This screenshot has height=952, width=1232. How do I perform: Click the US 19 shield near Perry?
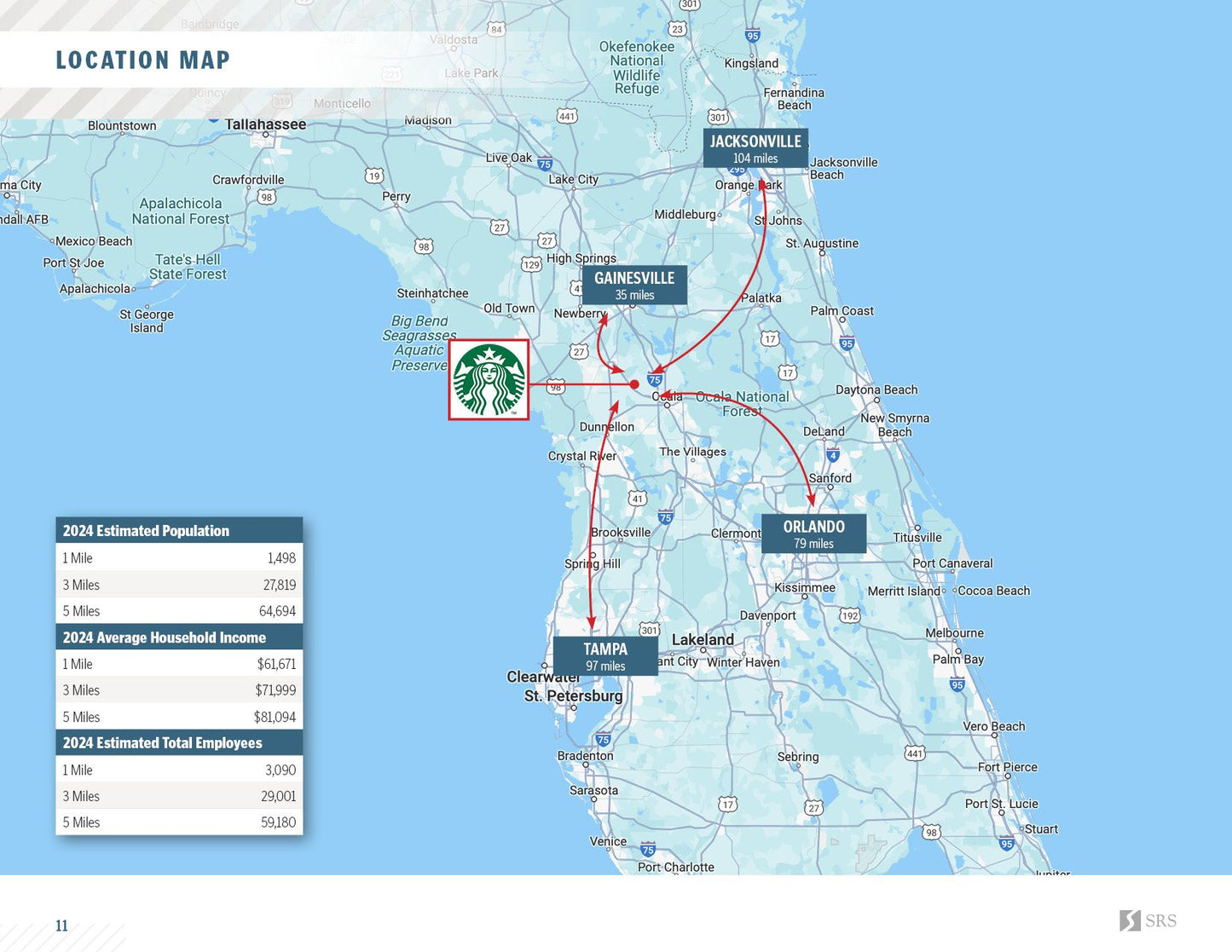pyautogui.click(x=374, y=176)
